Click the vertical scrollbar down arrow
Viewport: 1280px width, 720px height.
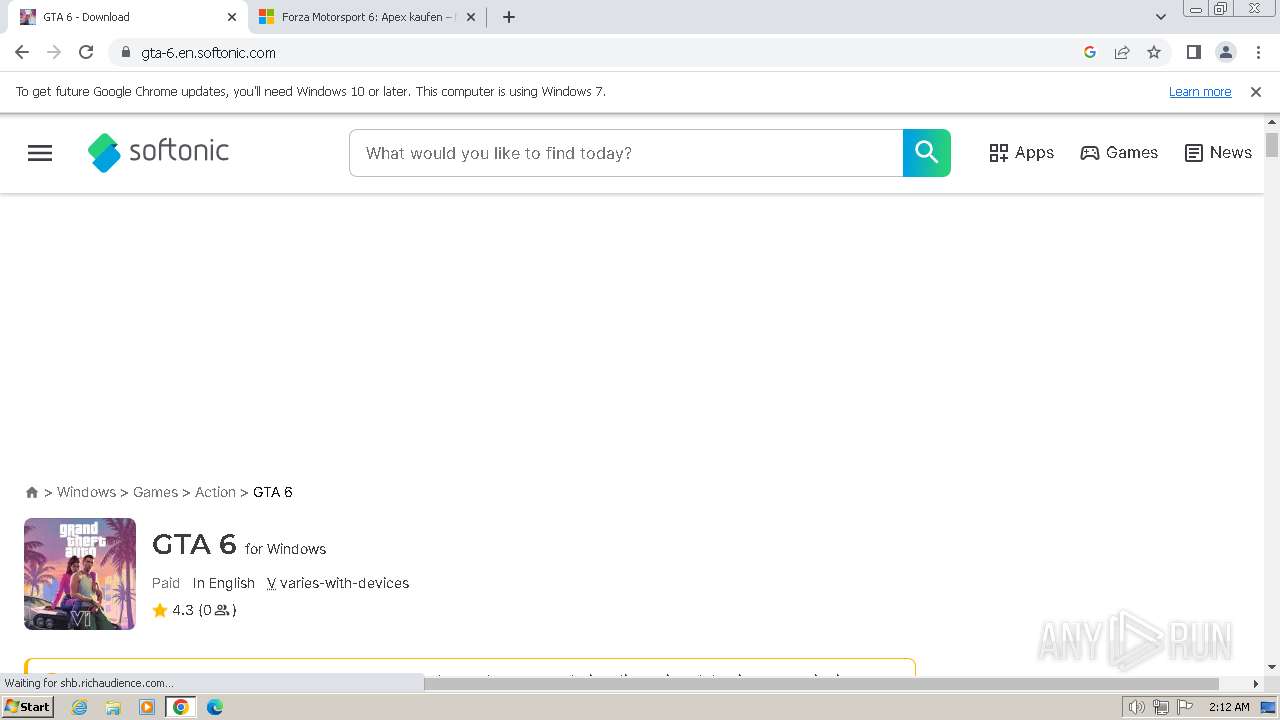click(1272, 667)
